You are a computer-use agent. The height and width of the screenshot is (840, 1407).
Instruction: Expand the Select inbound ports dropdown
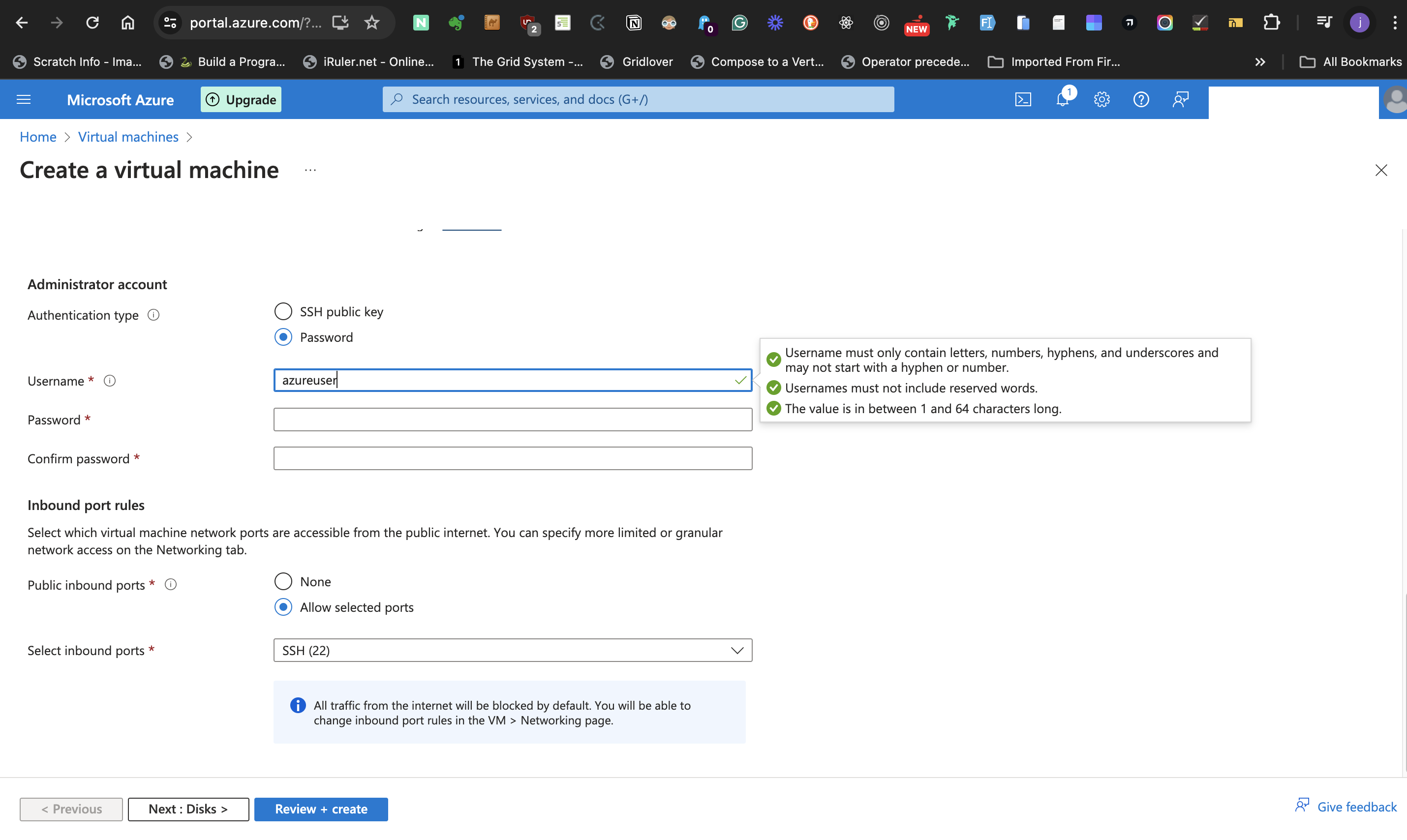tap(513, 650)
